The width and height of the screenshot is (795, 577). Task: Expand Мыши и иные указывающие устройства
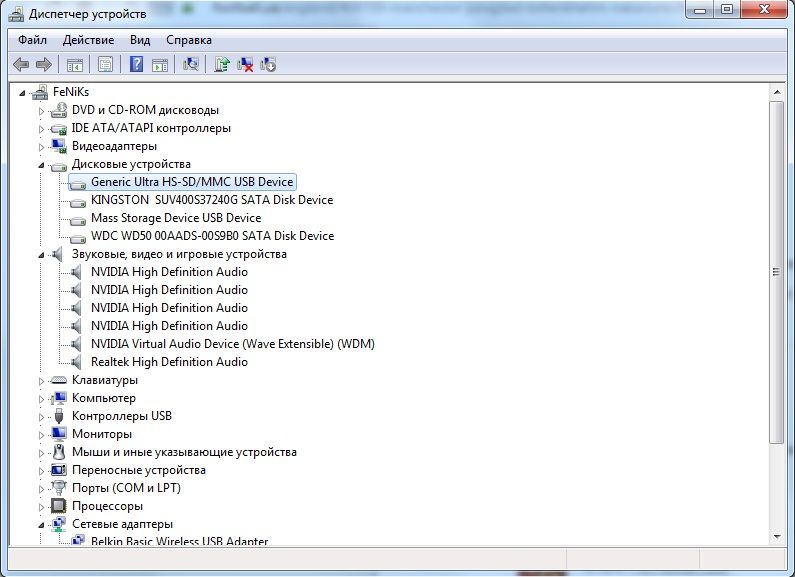(x=42, y=453)
